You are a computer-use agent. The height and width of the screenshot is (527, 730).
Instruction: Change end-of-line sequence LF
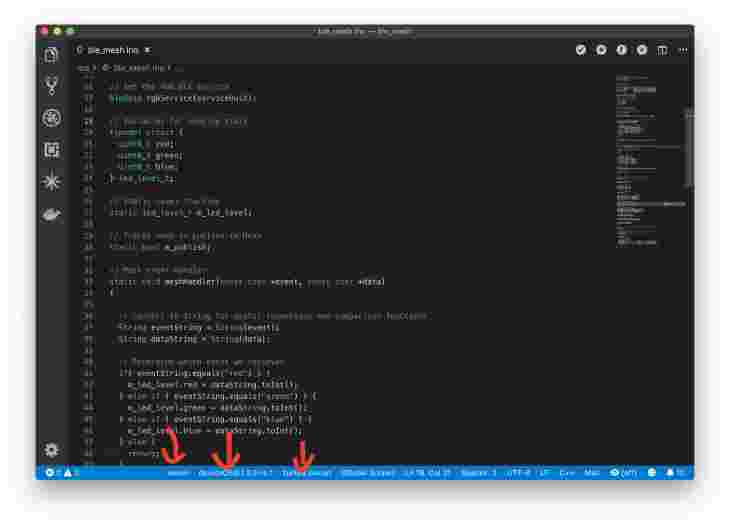(x=544, y=473)
